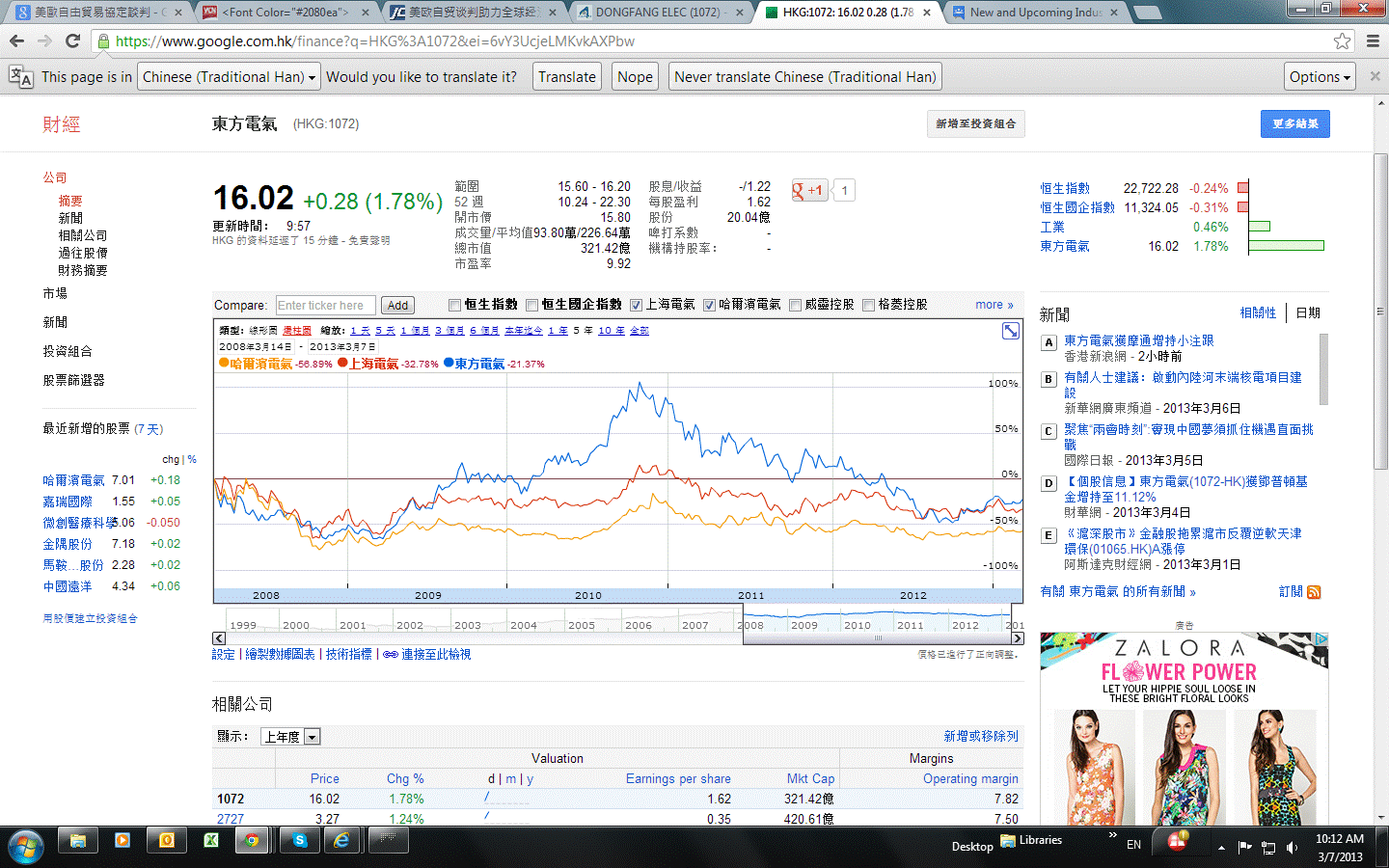Image resolution: width=1389 pixels, height=868 pixels.
Task: Uncheck the 上海電氣 compare checkbox
Action: [x=636, y=306]
